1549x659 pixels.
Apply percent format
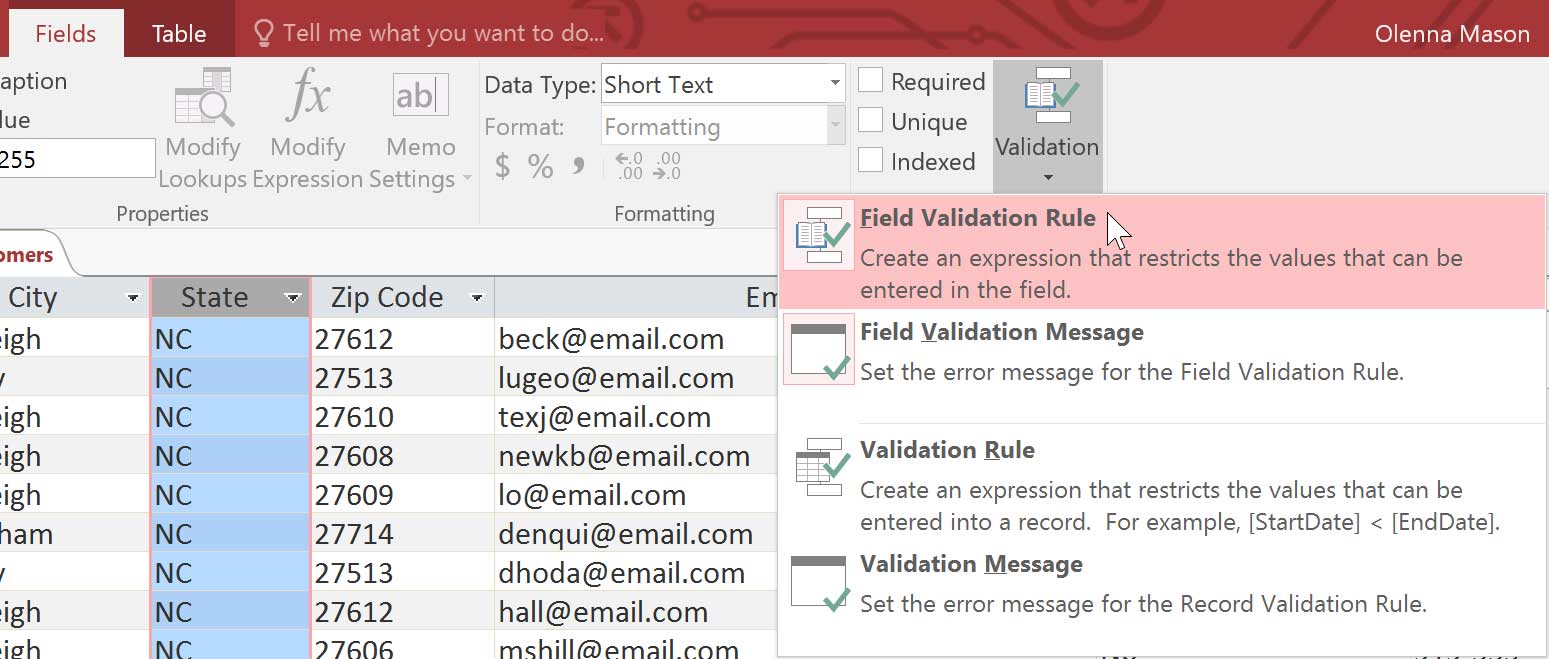point(540,167)
